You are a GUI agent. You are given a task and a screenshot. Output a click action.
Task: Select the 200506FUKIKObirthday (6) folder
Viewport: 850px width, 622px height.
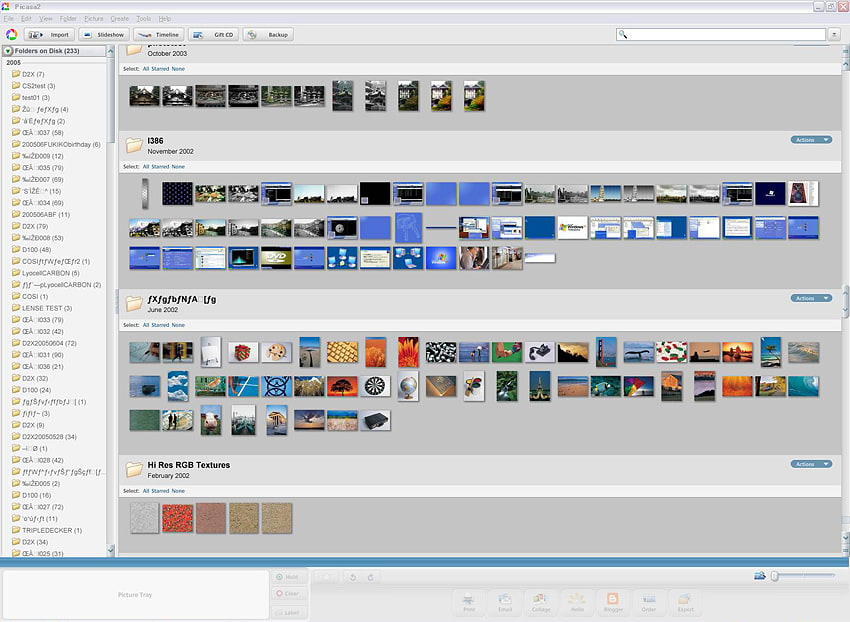click(56, 144)
